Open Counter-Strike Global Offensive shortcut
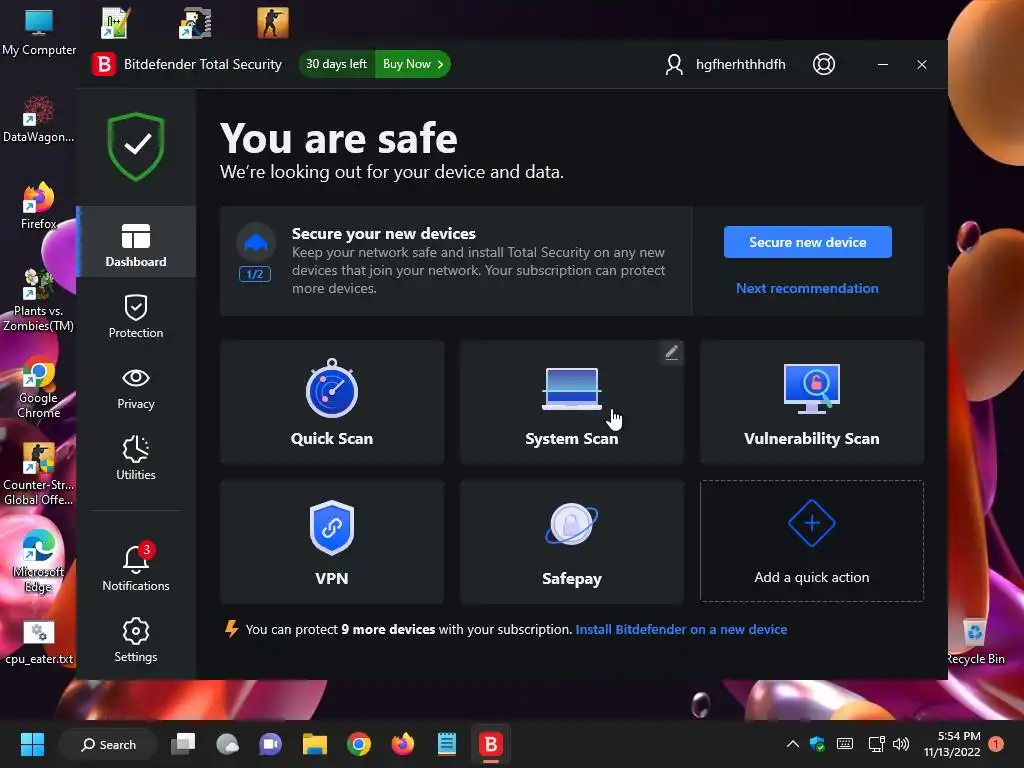 click(39, 474)
